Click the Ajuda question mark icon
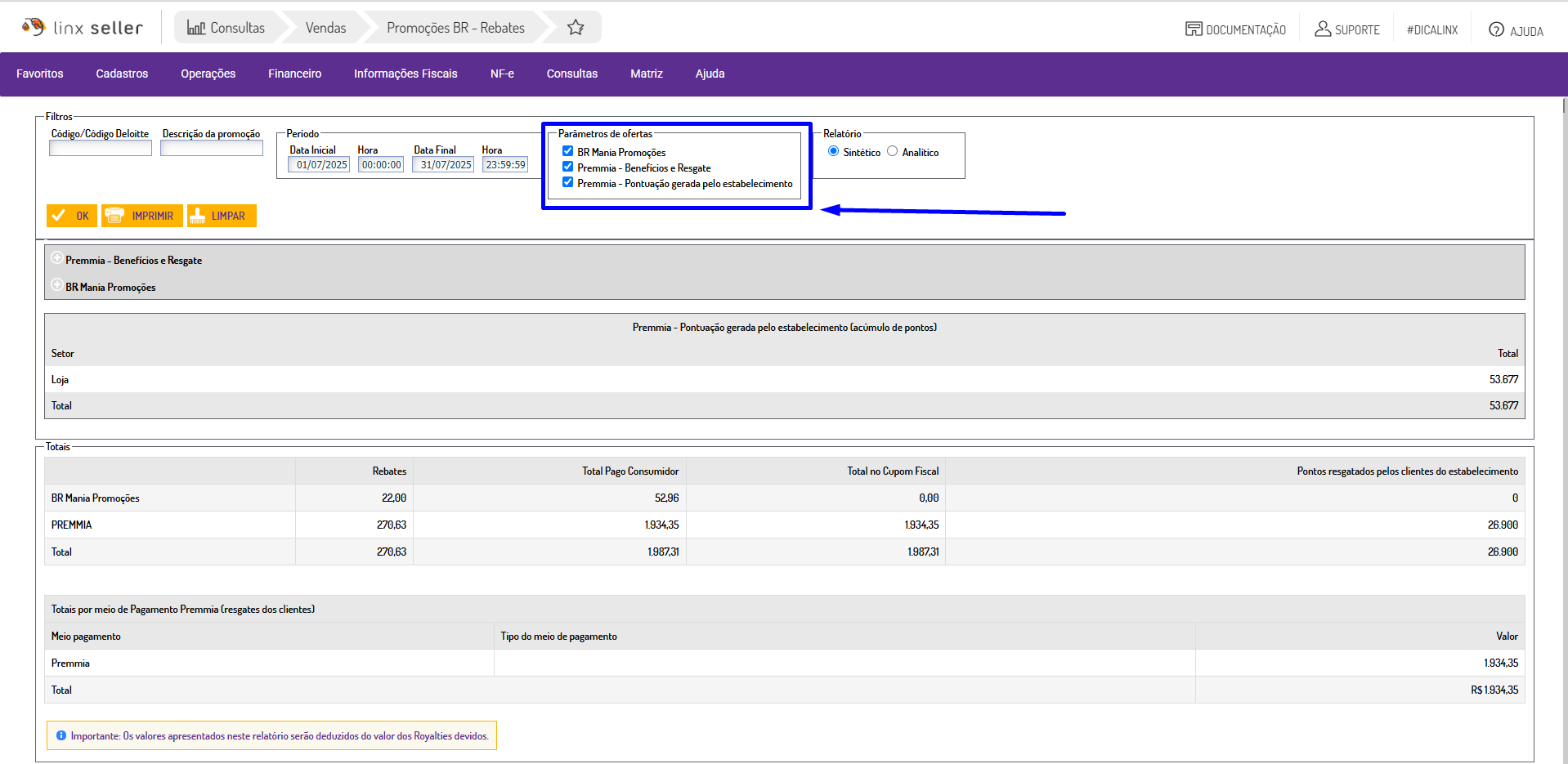Image resolution: width=1568 pixels, height=764 pixels. [1496, 30]
